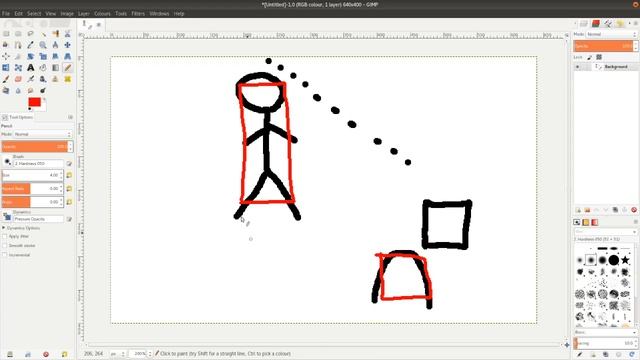Enable the Incremental checkbox

5,255
